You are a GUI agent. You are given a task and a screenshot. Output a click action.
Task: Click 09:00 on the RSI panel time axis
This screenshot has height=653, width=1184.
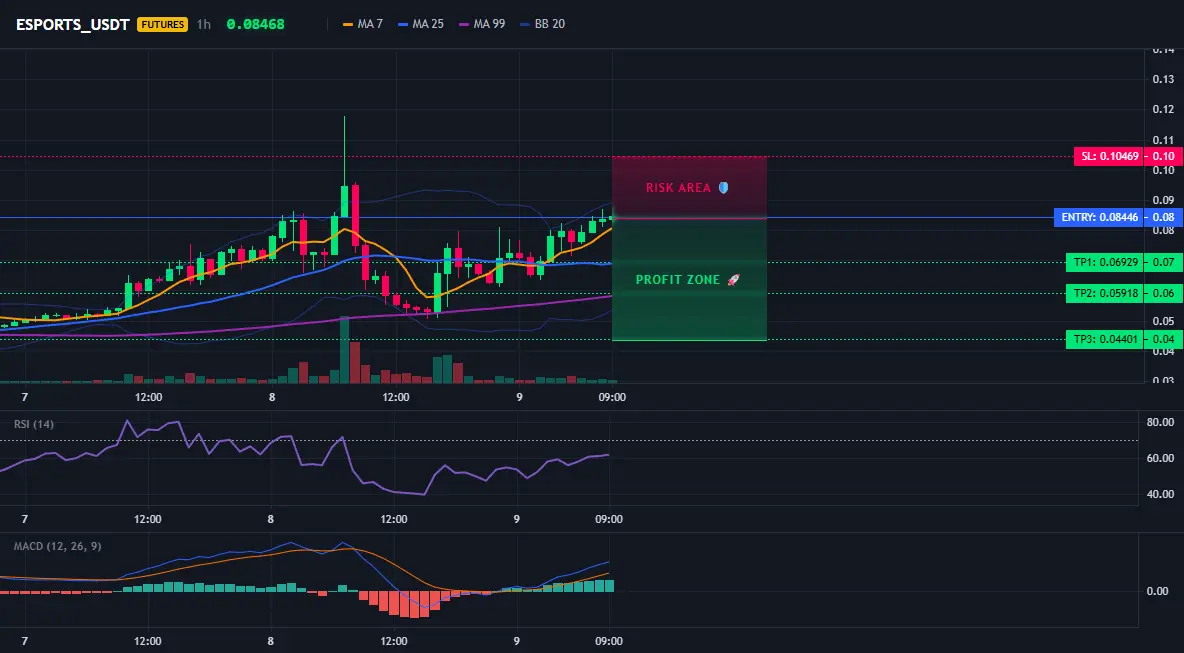click(609, 519)
